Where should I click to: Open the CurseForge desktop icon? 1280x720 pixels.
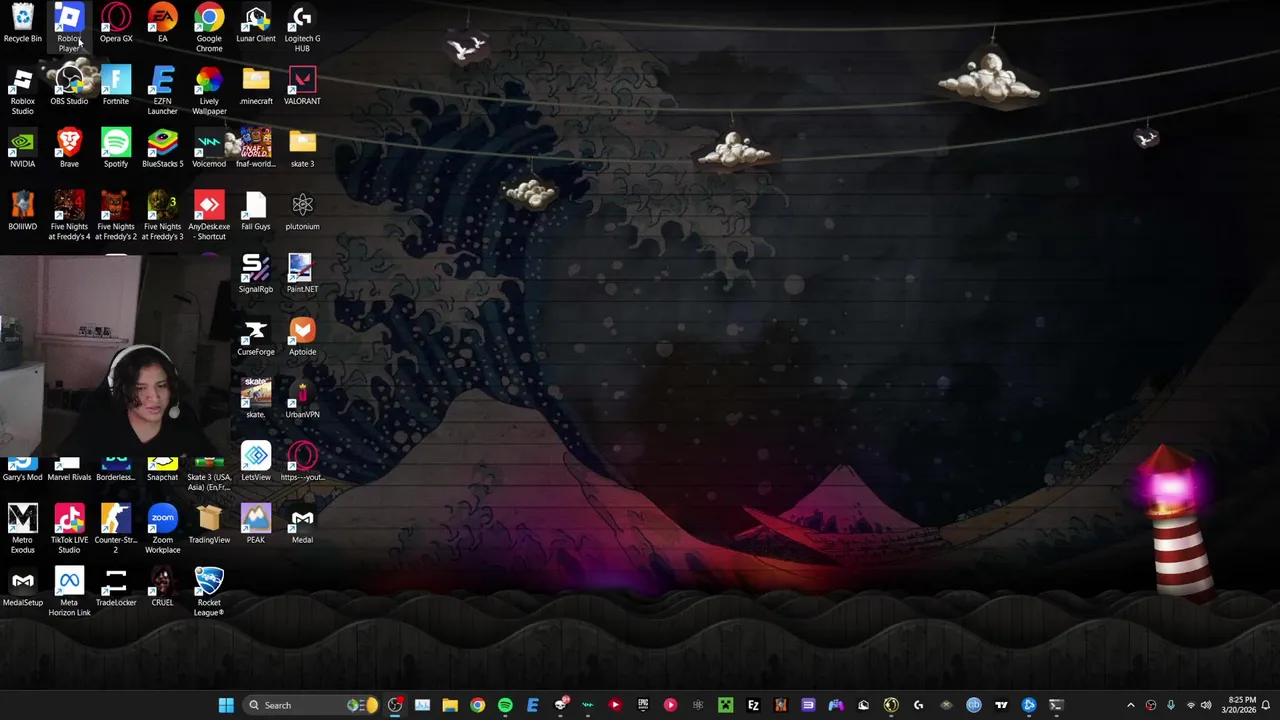[x=256, y=337]
